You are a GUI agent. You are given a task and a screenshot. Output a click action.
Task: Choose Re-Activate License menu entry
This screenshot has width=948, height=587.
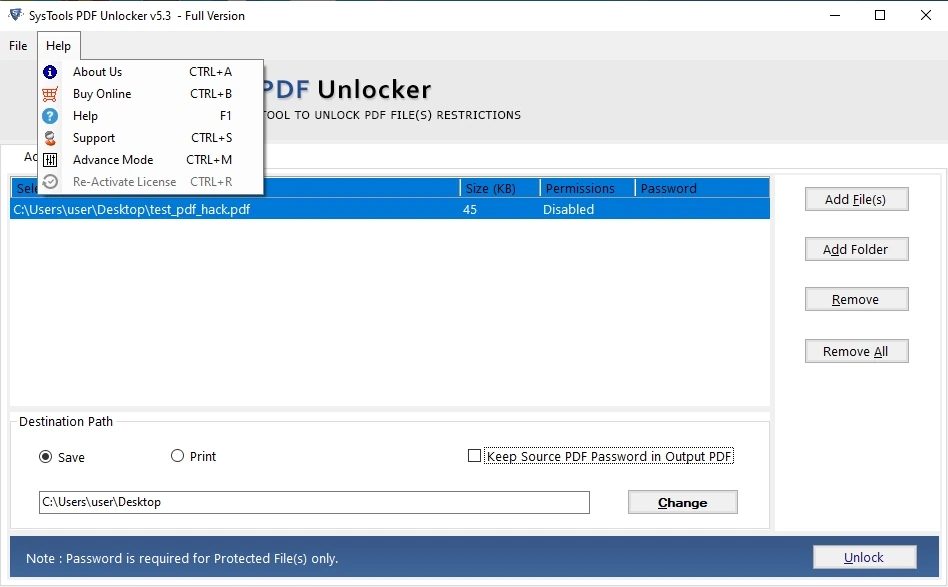[151, 181]
